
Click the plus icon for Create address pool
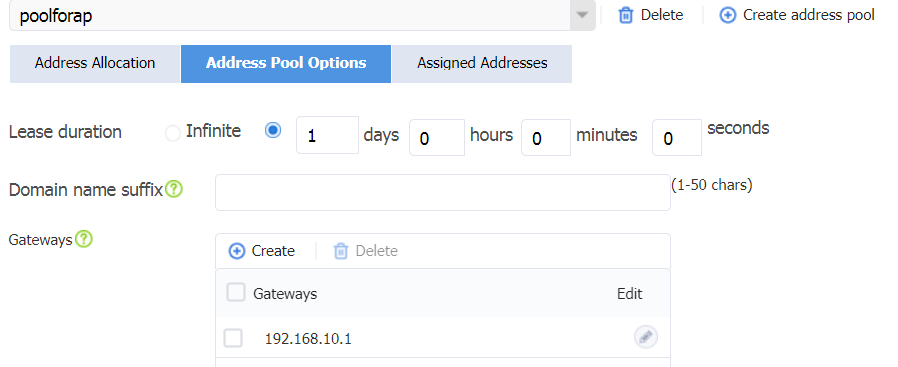(727, 15)
